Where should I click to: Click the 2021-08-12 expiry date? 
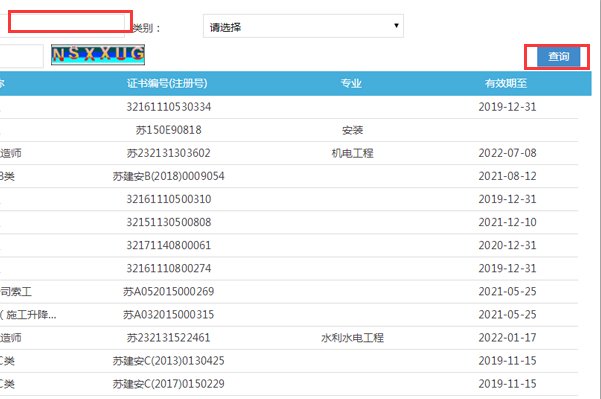pyautogui.click(x=507, y=176)
